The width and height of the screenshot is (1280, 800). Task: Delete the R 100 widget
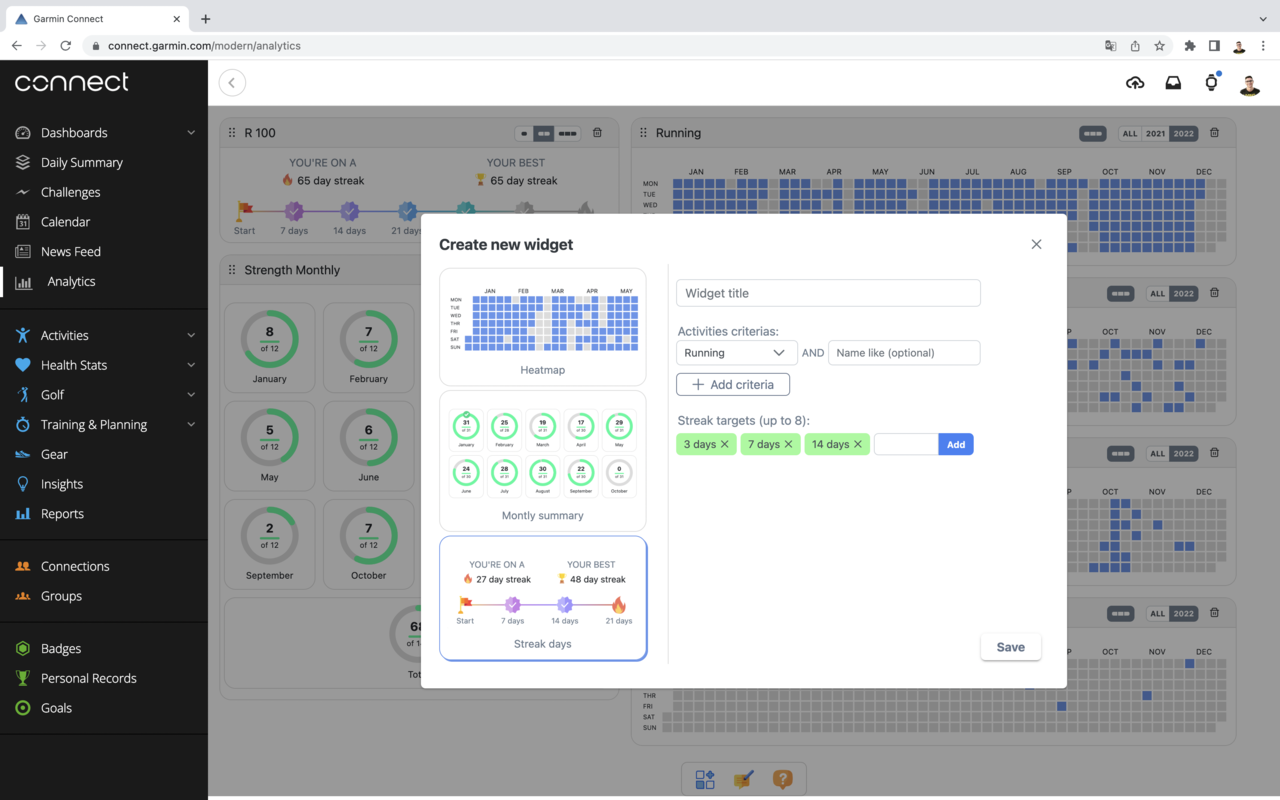point(597,133)
